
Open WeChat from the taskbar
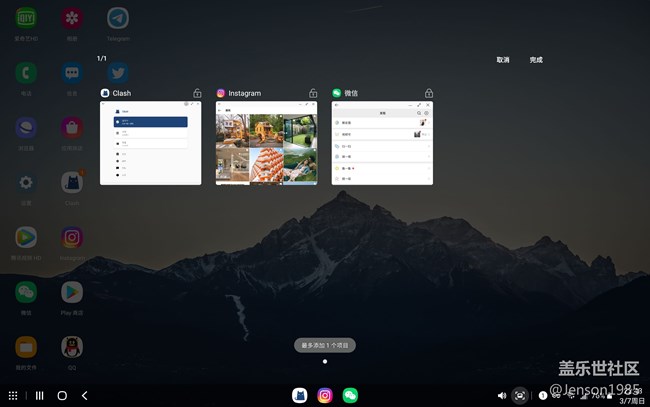350,395
